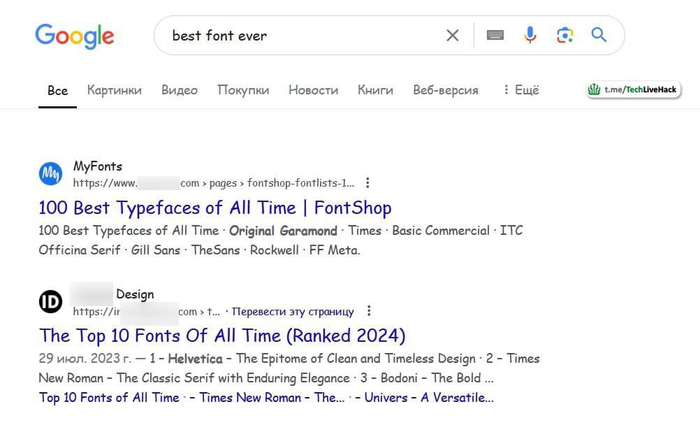Screen dimensions: 700x432
Task: Click the Google logo
Action: pyautogui.click(x=75, y=36)
